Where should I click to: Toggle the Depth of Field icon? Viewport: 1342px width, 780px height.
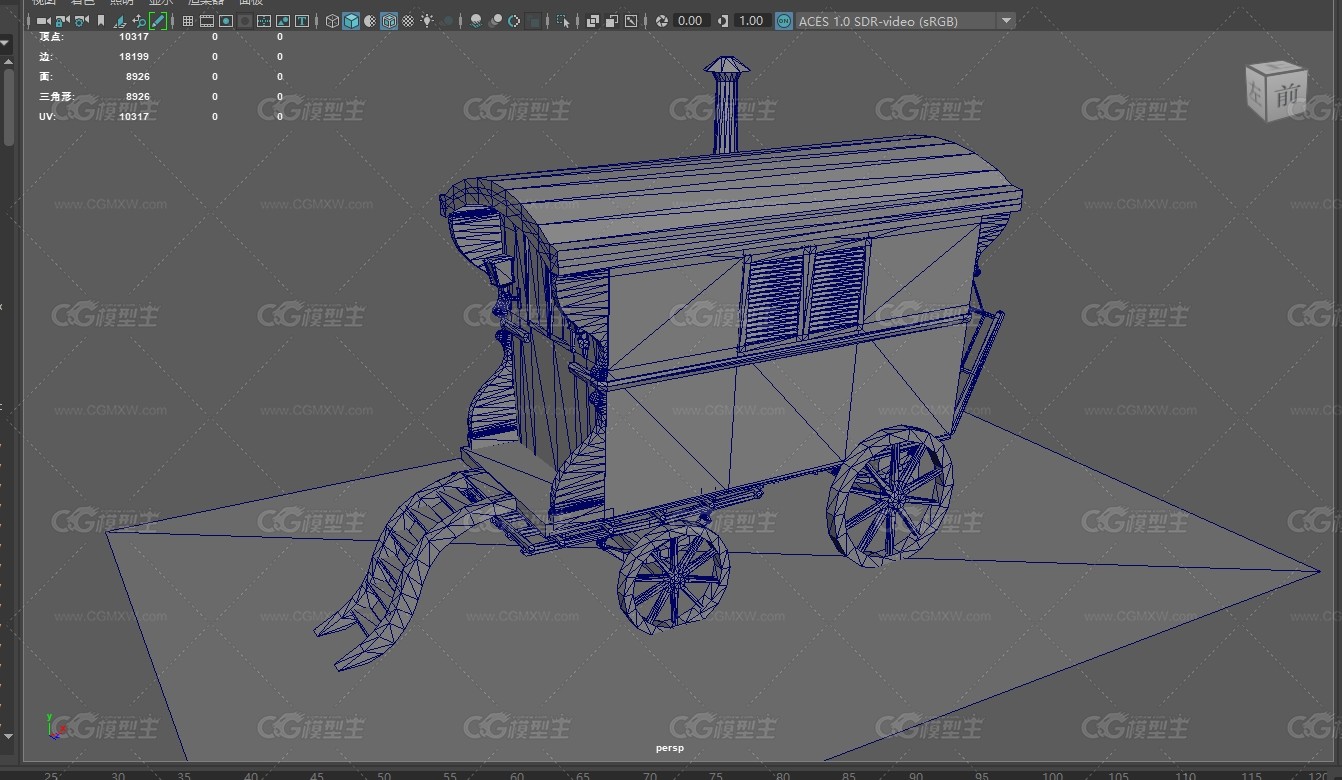point(534,21)
